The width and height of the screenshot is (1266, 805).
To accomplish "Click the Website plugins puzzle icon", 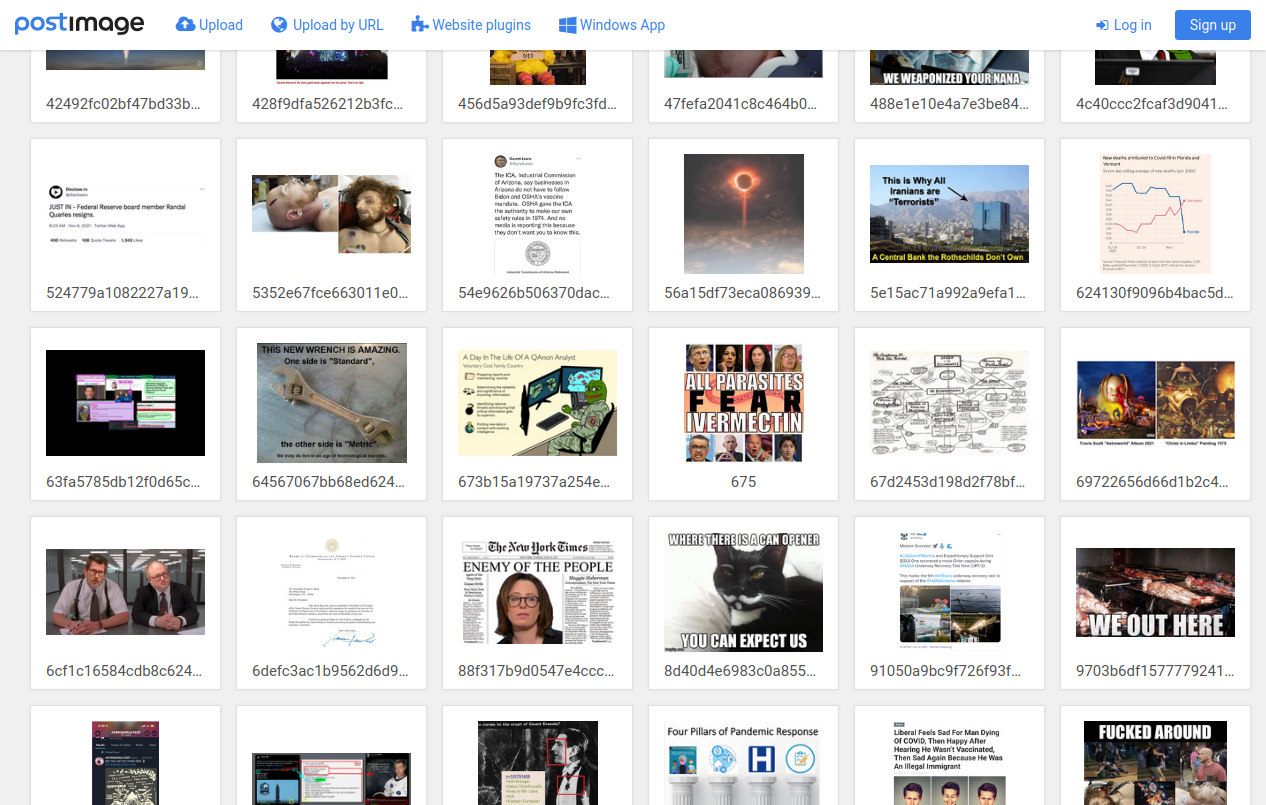I will 419,25.
